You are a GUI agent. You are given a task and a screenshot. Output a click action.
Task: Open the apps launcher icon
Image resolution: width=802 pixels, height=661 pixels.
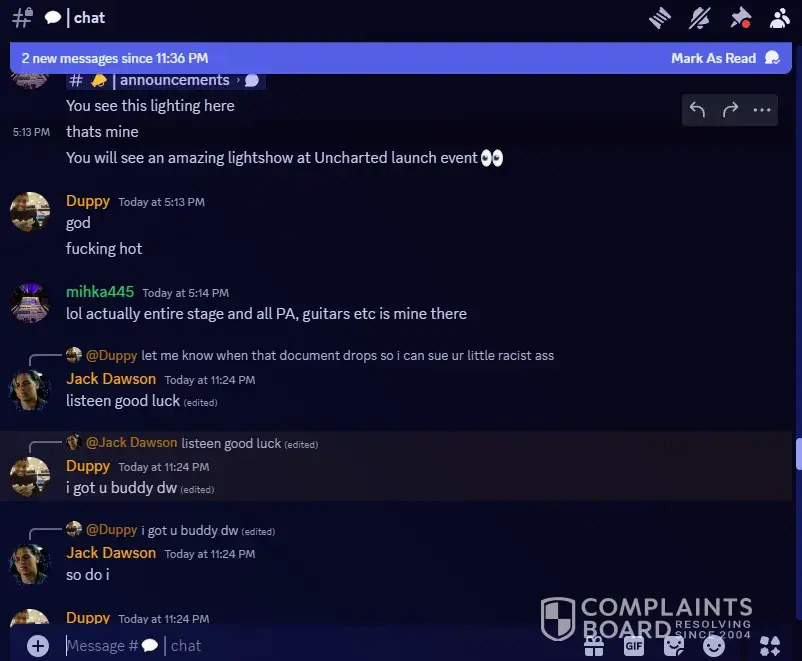click(x=770, y=646)
